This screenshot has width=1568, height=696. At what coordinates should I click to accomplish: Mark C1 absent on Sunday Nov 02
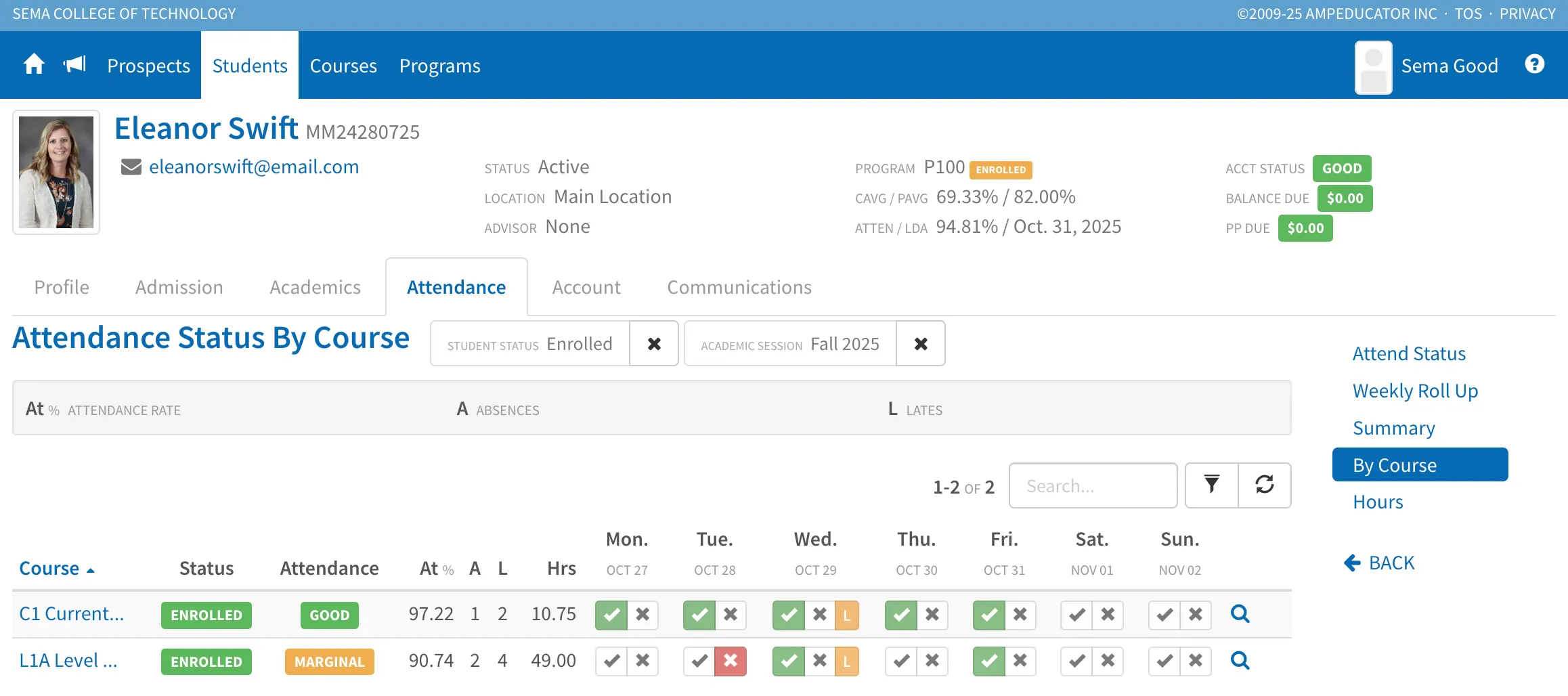[1196, 615]
